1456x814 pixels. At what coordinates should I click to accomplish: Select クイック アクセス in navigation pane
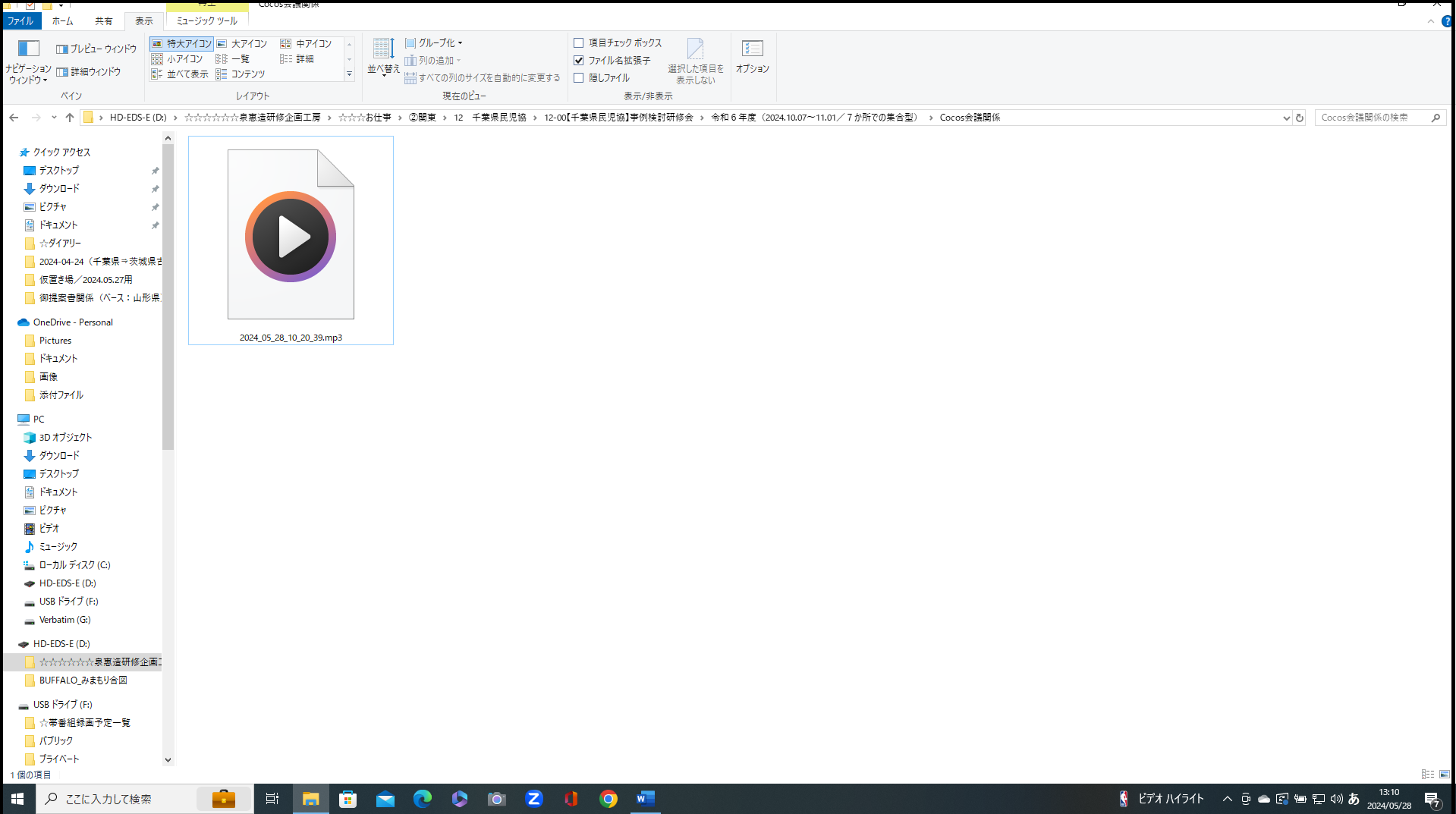[x=61, y=152]
